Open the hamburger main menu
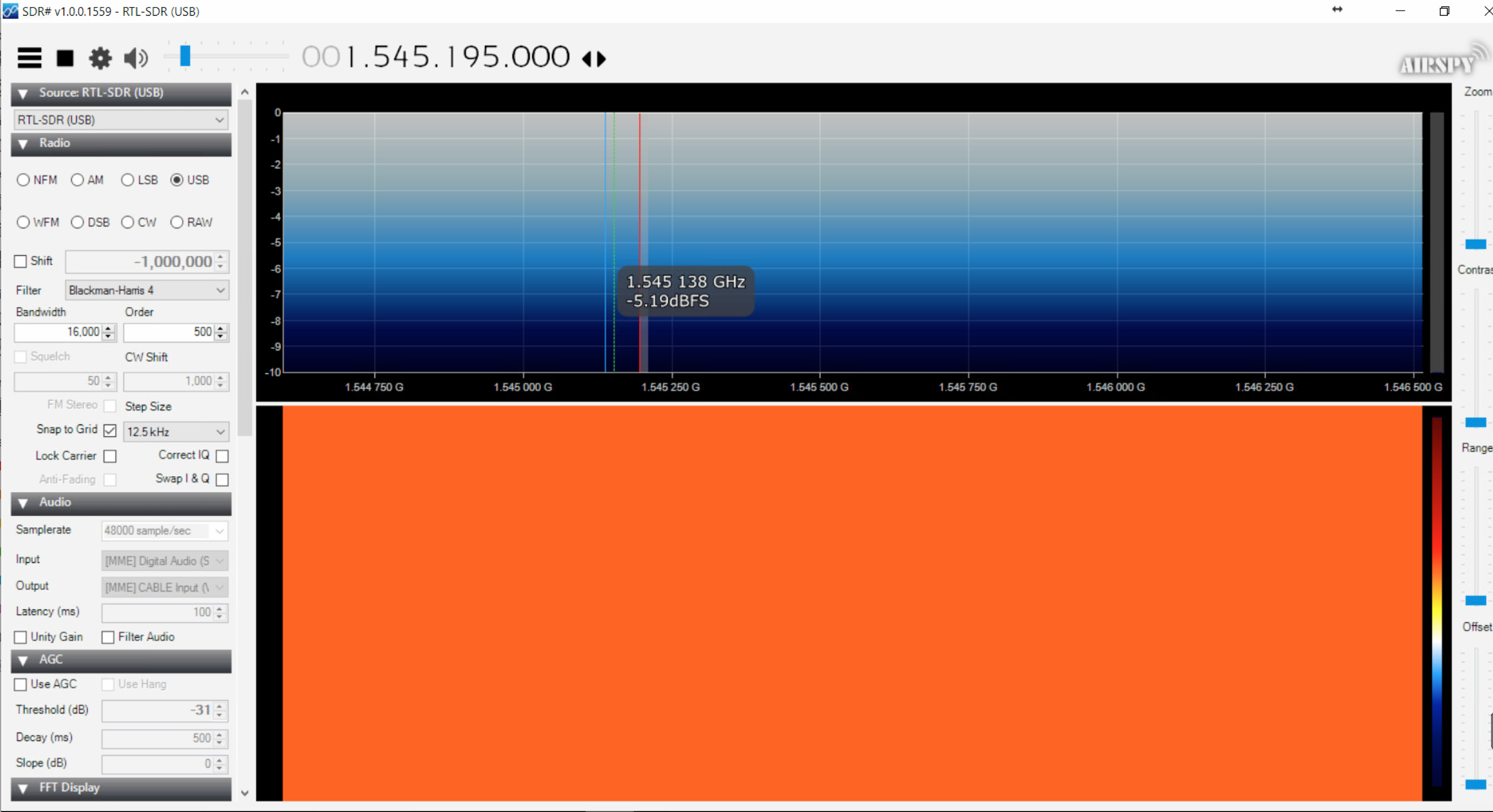The height and width of the screenshot is (812, 1493). coord(29,58)
